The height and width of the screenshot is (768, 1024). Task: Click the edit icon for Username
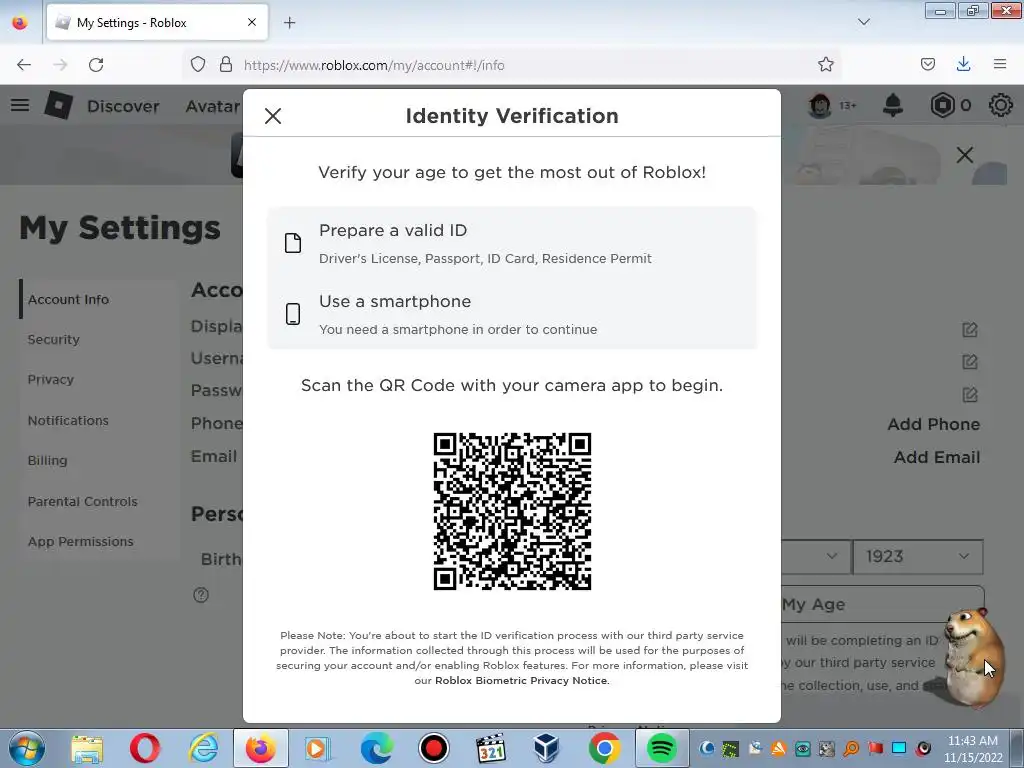click(970, 362)
